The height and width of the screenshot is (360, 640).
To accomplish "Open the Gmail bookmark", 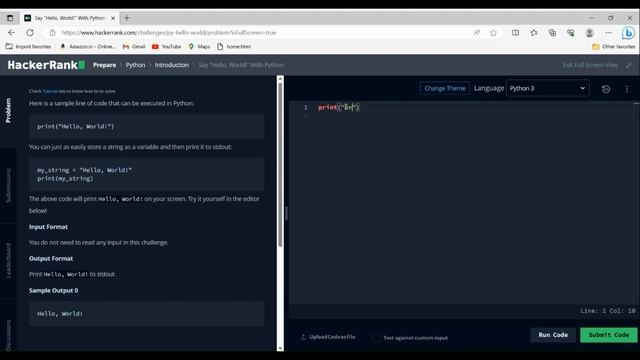I will point(134,47).
